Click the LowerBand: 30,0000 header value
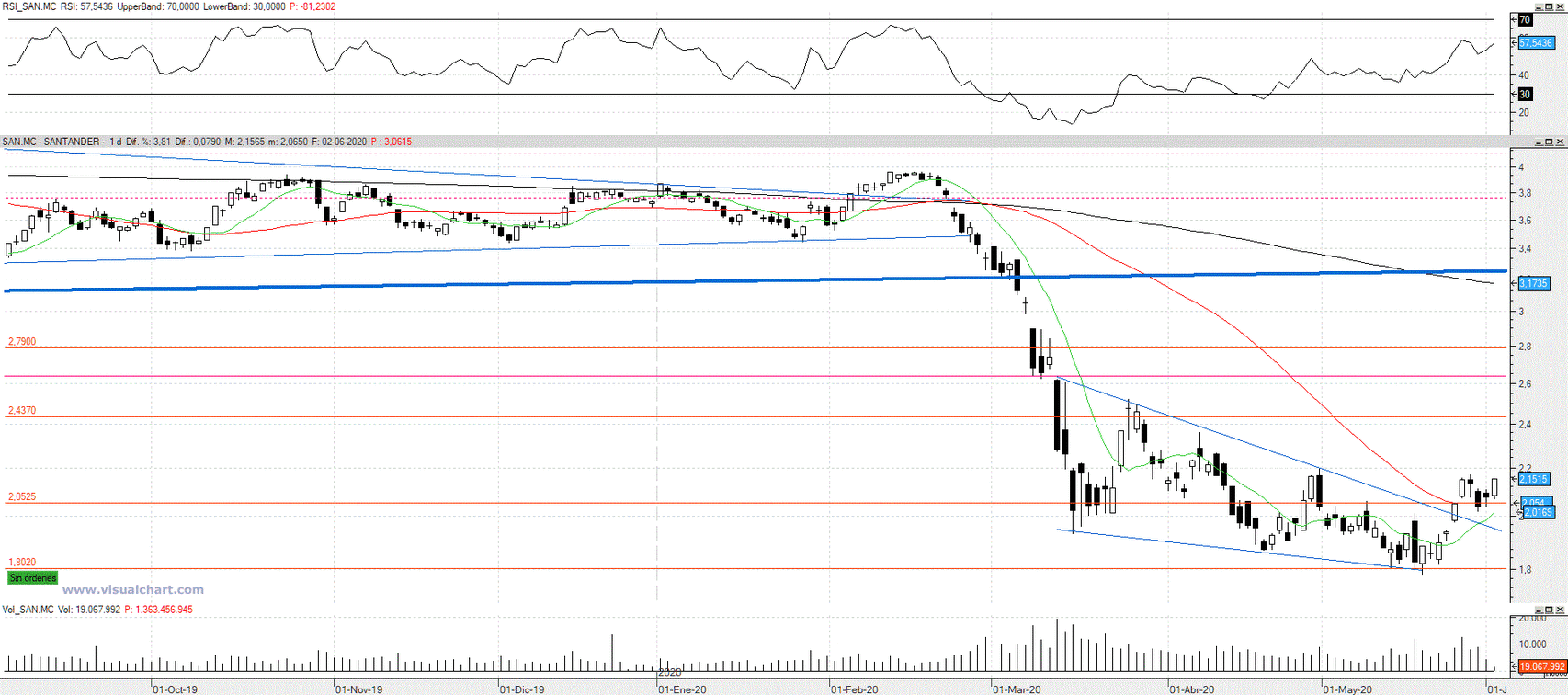Screen dimensions: 1568x695 pos(244,6)
